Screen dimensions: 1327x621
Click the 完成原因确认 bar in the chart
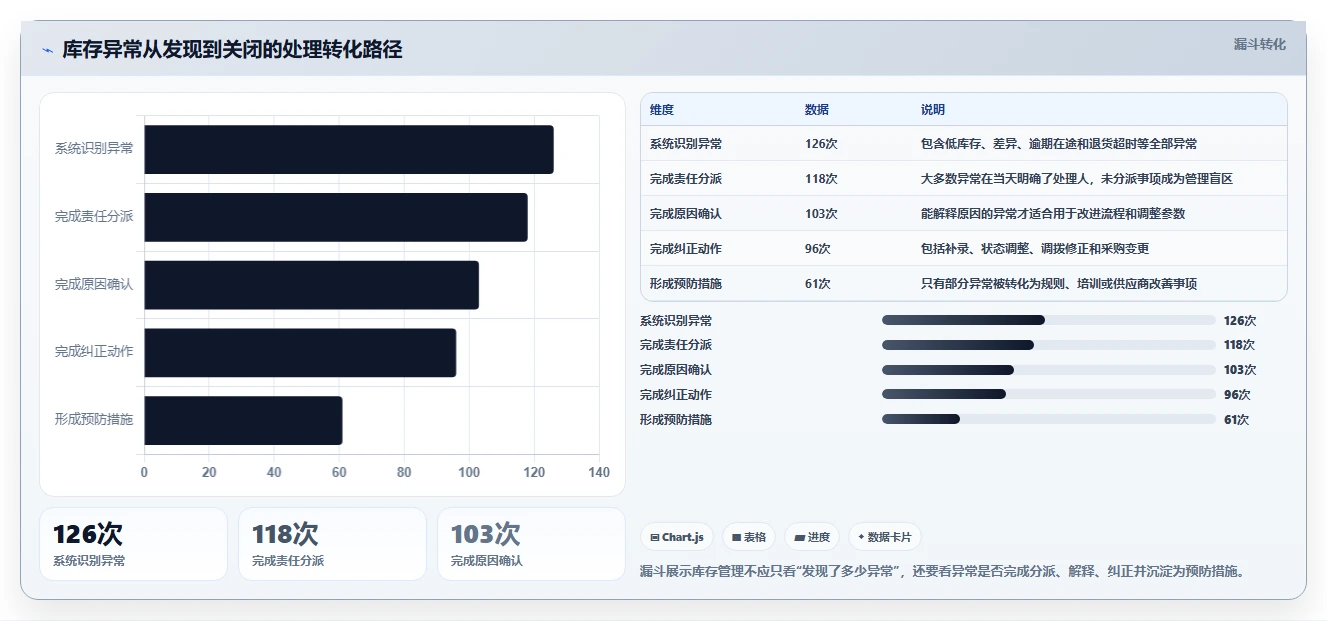click(x=312, y=285)
